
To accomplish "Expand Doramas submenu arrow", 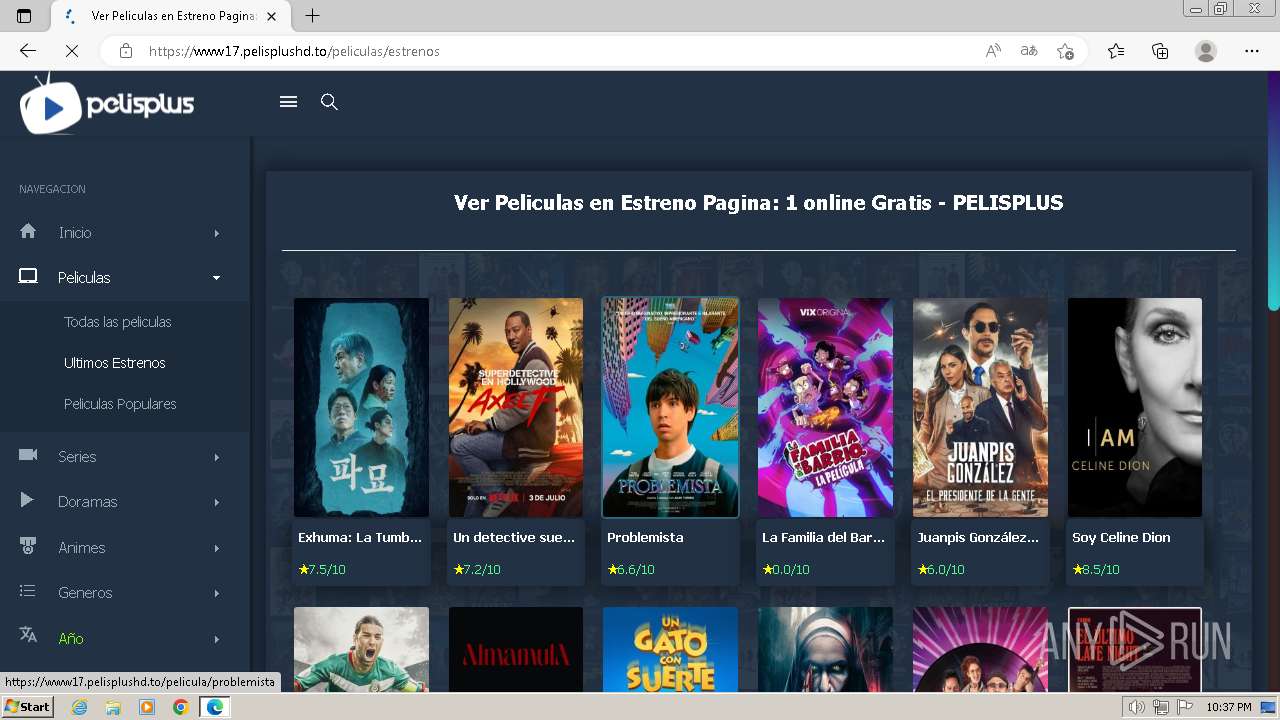I will 216,502.
